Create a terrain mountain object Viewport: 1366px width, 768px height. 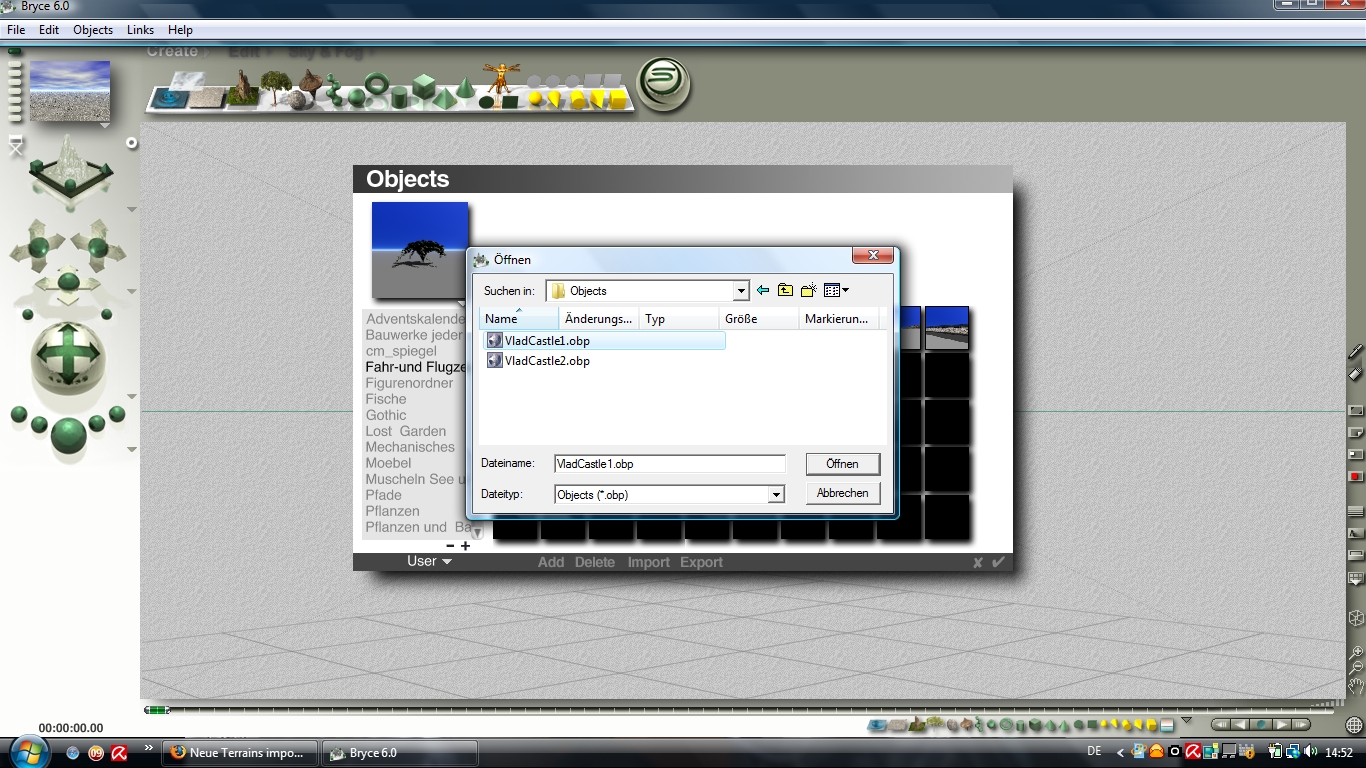pos(241,88)
